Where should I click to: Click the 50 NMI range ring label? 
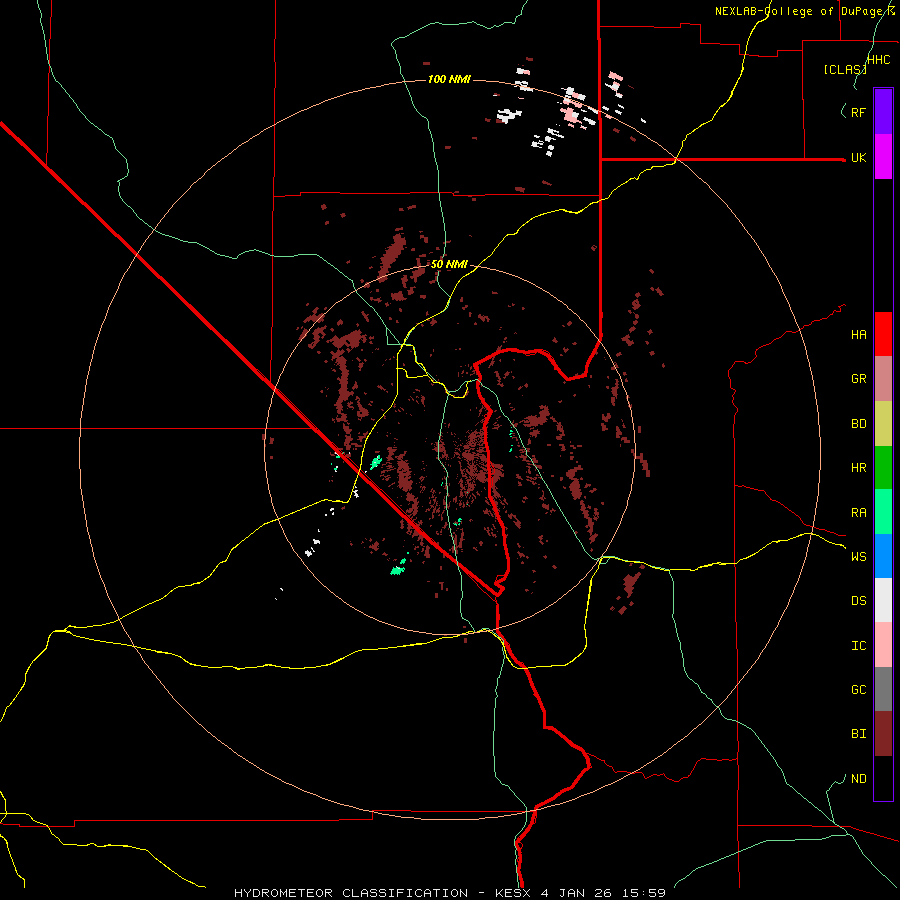click(x=449, y=265)
